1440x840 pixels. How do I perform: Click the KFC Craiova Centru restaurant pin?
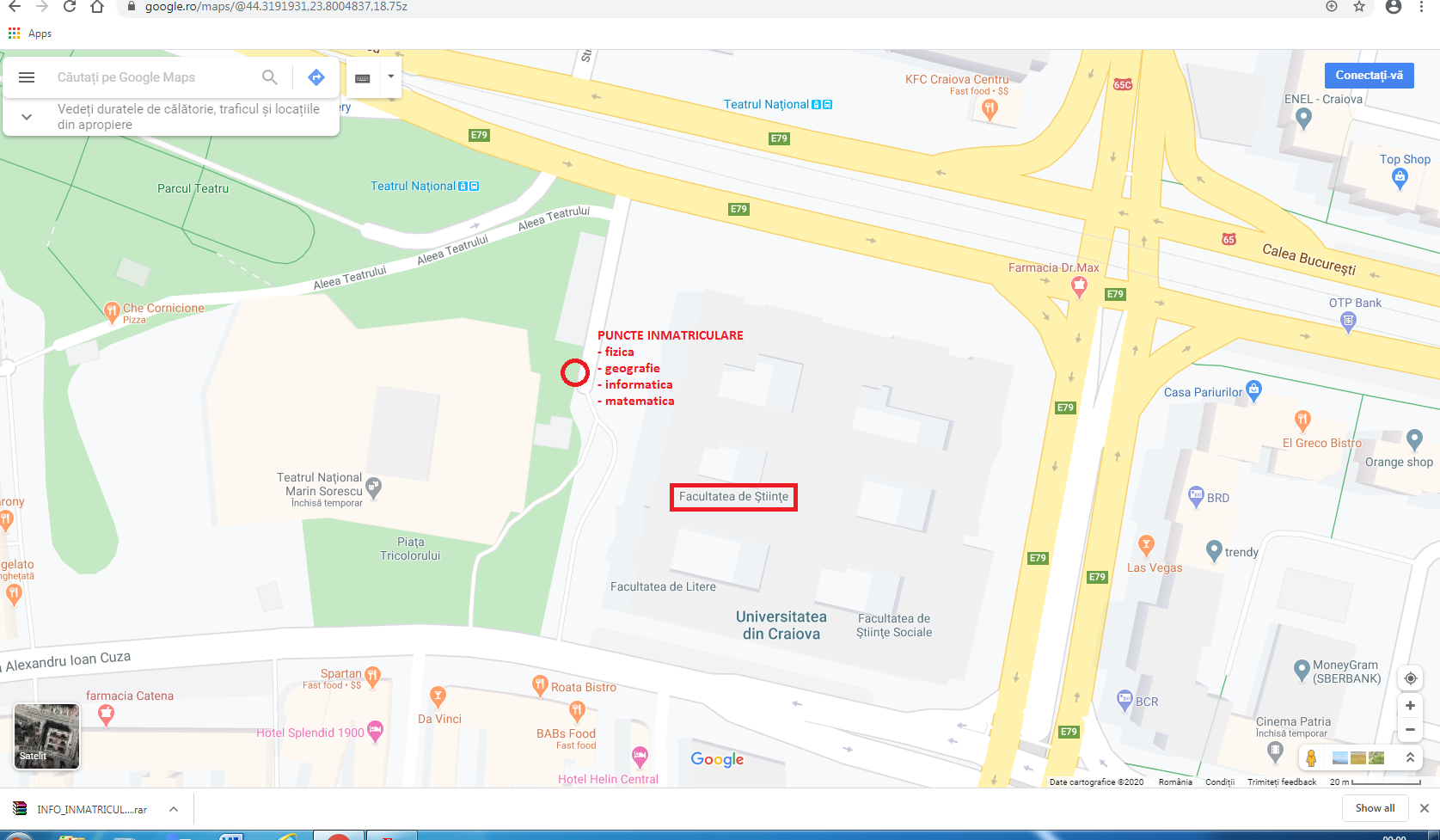(x=990, y=109)
